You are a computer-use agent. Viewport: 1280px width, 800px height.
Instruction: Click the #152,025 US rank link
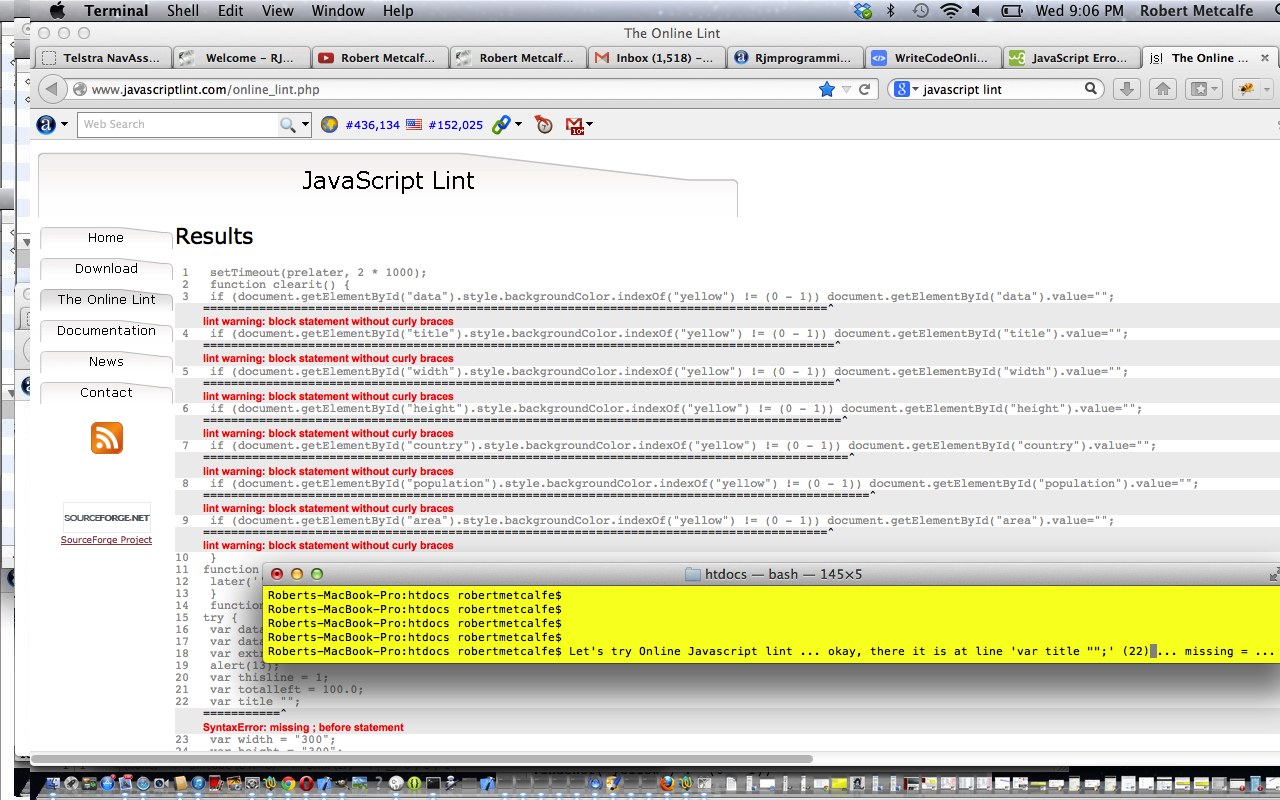coord(455,125)
